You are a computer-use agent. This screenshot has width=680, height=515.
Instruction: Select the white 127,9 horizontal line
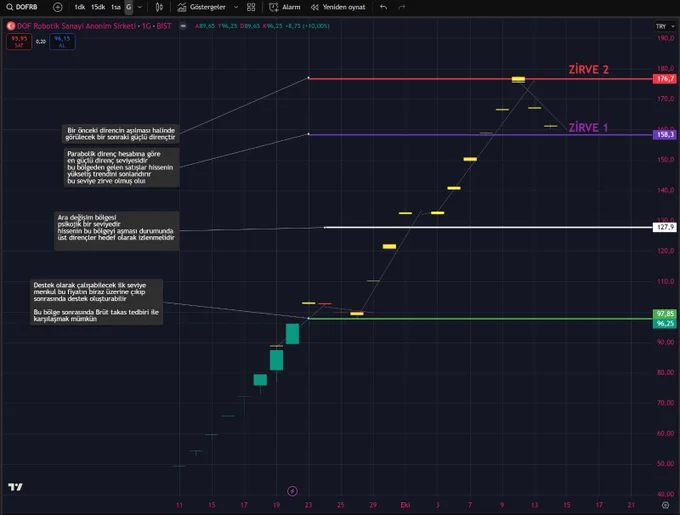(488, 227)
